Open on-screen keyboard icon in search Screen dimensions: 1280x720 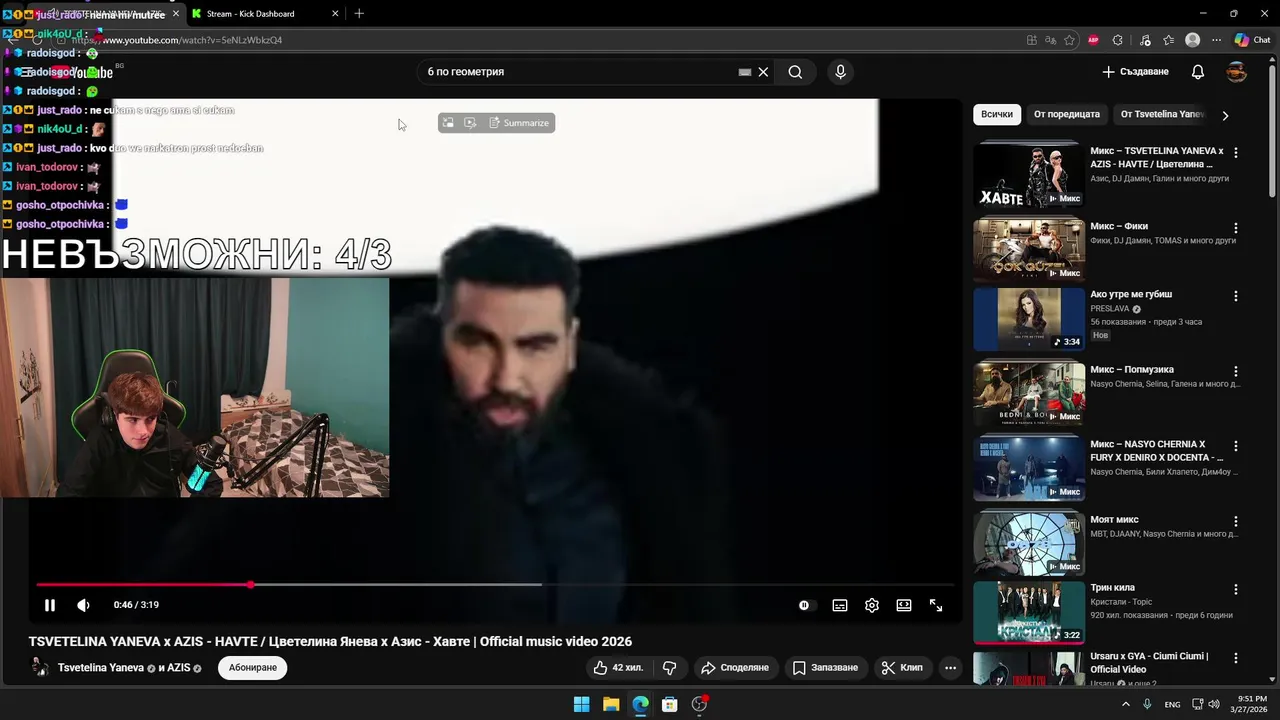pos(744,72)
